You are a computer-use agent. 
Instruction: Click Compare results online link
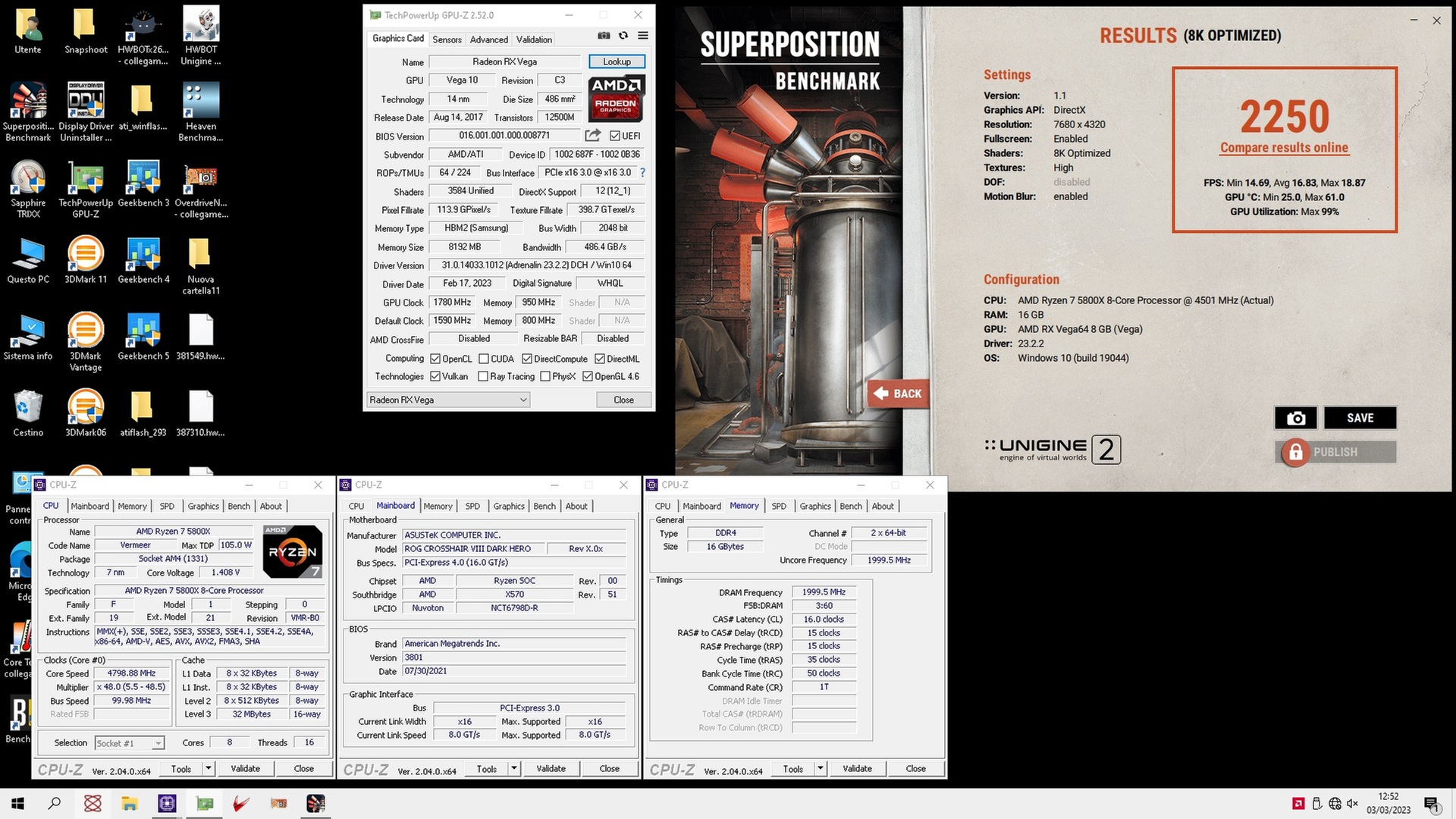click(x=1284, y=148)
